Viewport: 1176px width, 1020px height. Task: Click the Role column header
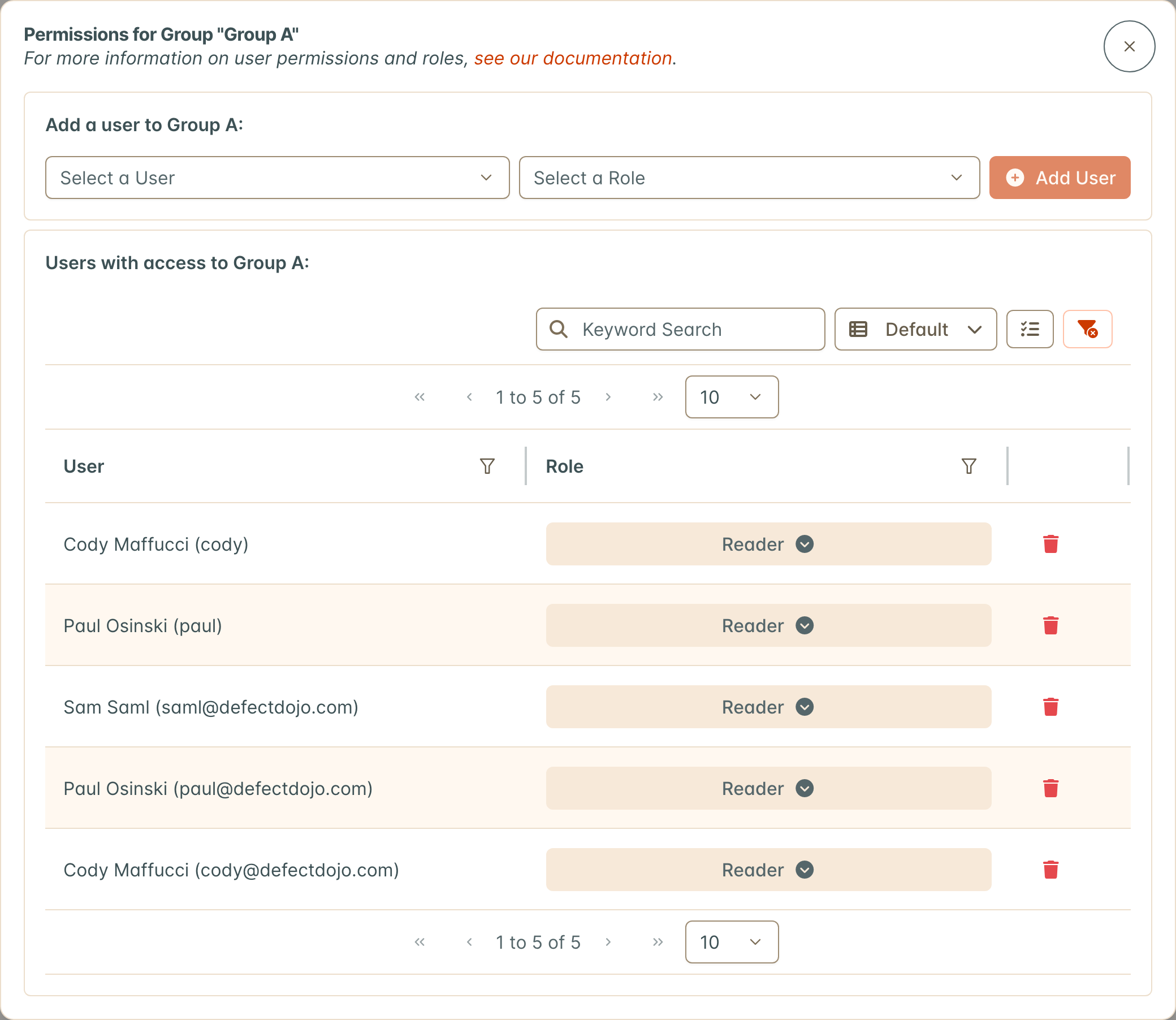pyautogui.click(x=564, y=466)
